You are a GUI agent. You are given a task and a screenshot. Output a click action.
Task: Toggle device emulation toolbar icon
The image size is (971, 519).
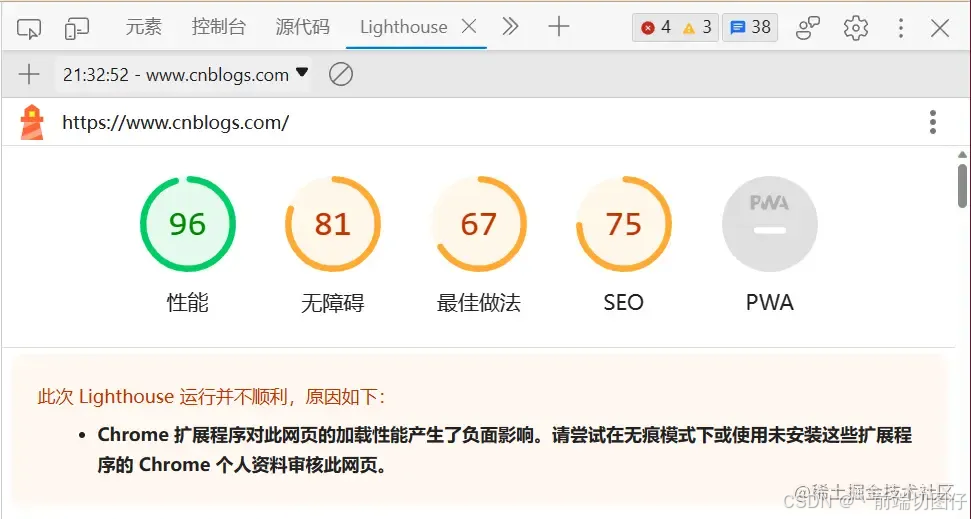point(77,27)
